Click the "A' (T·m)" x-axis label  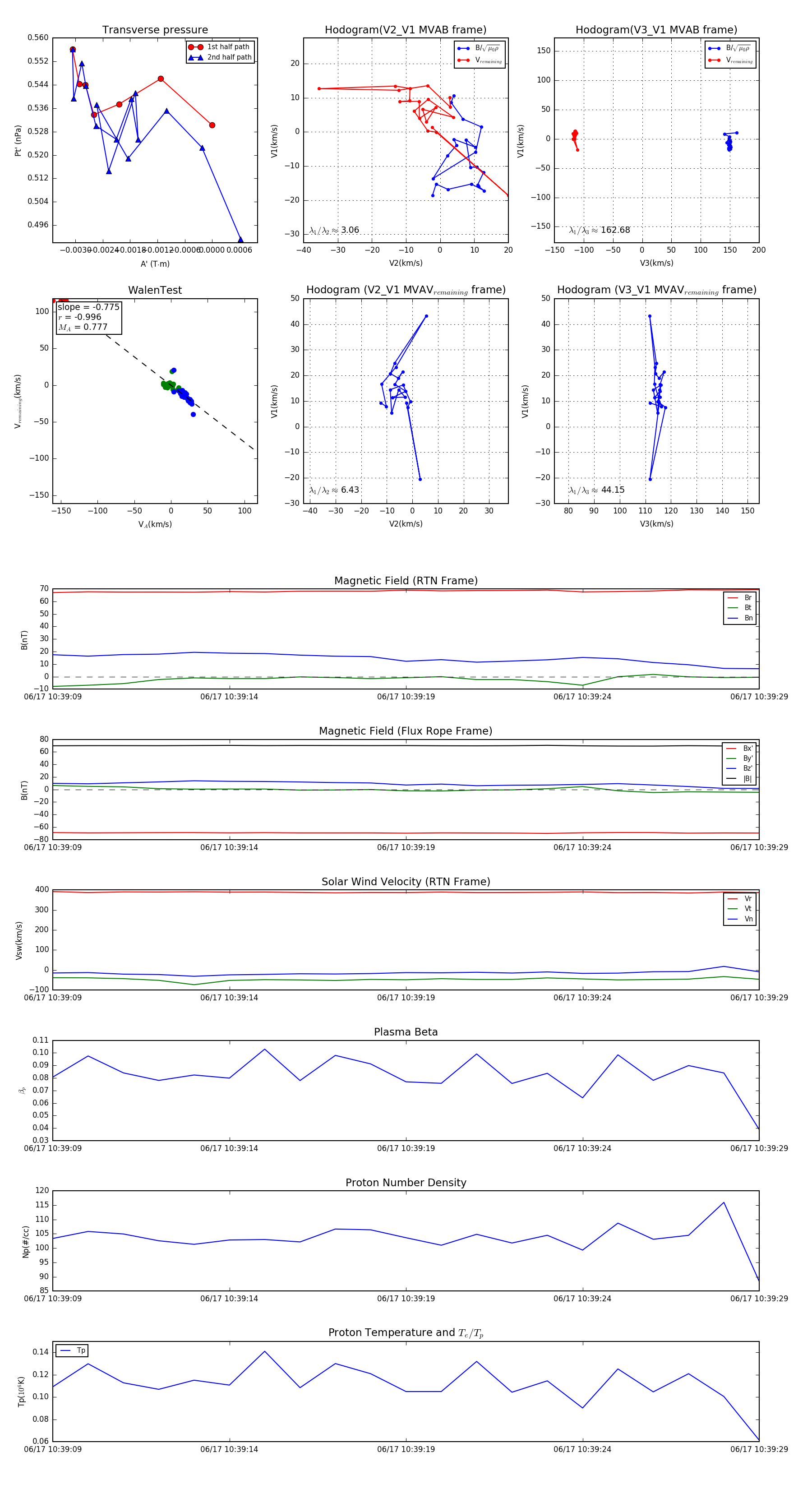pos(155,264)
